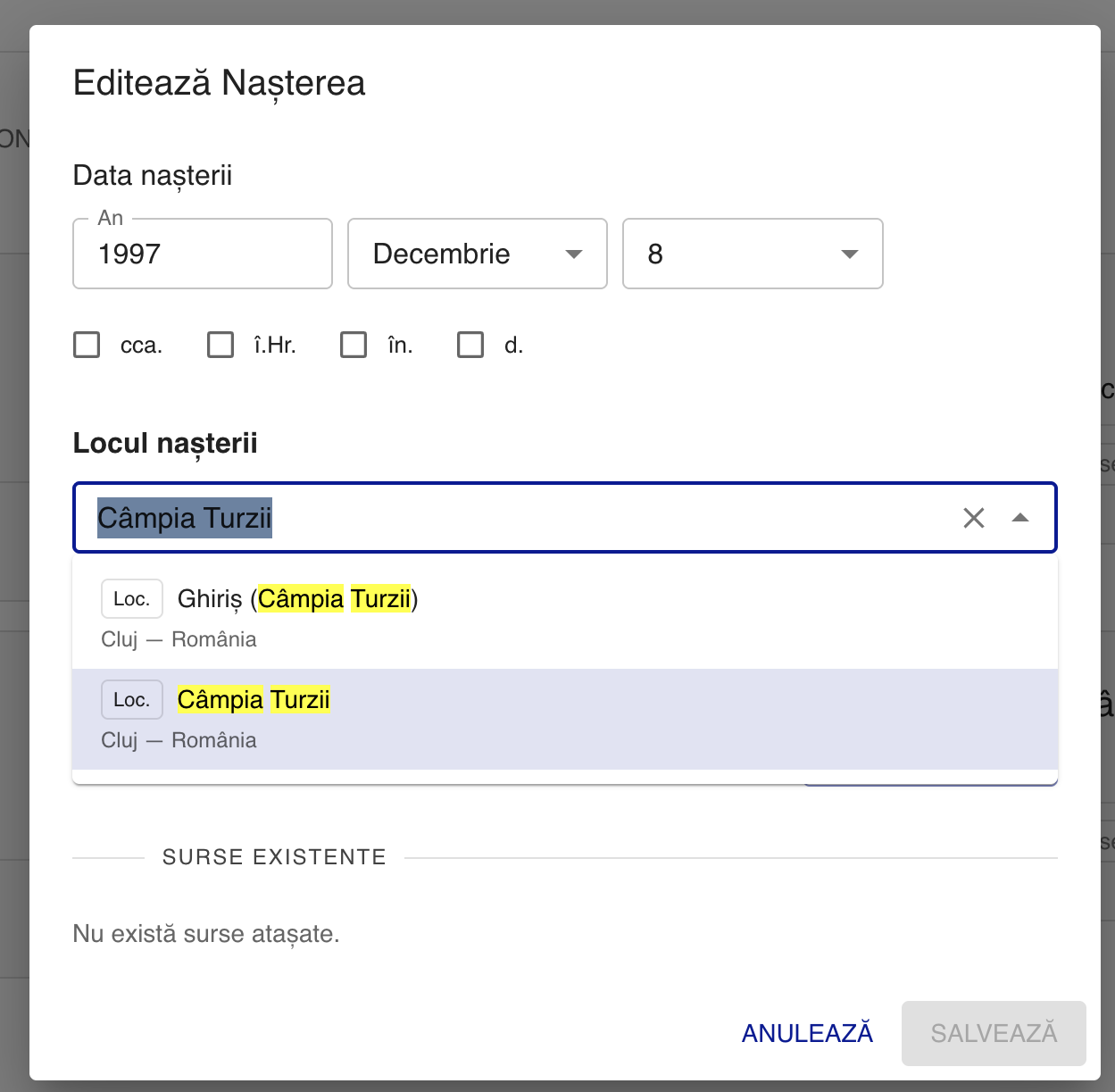Viewport: 1115px width, 1092px height.
Task: Clear the Locul nașterii field with the X icon
Action: point(973,518)
